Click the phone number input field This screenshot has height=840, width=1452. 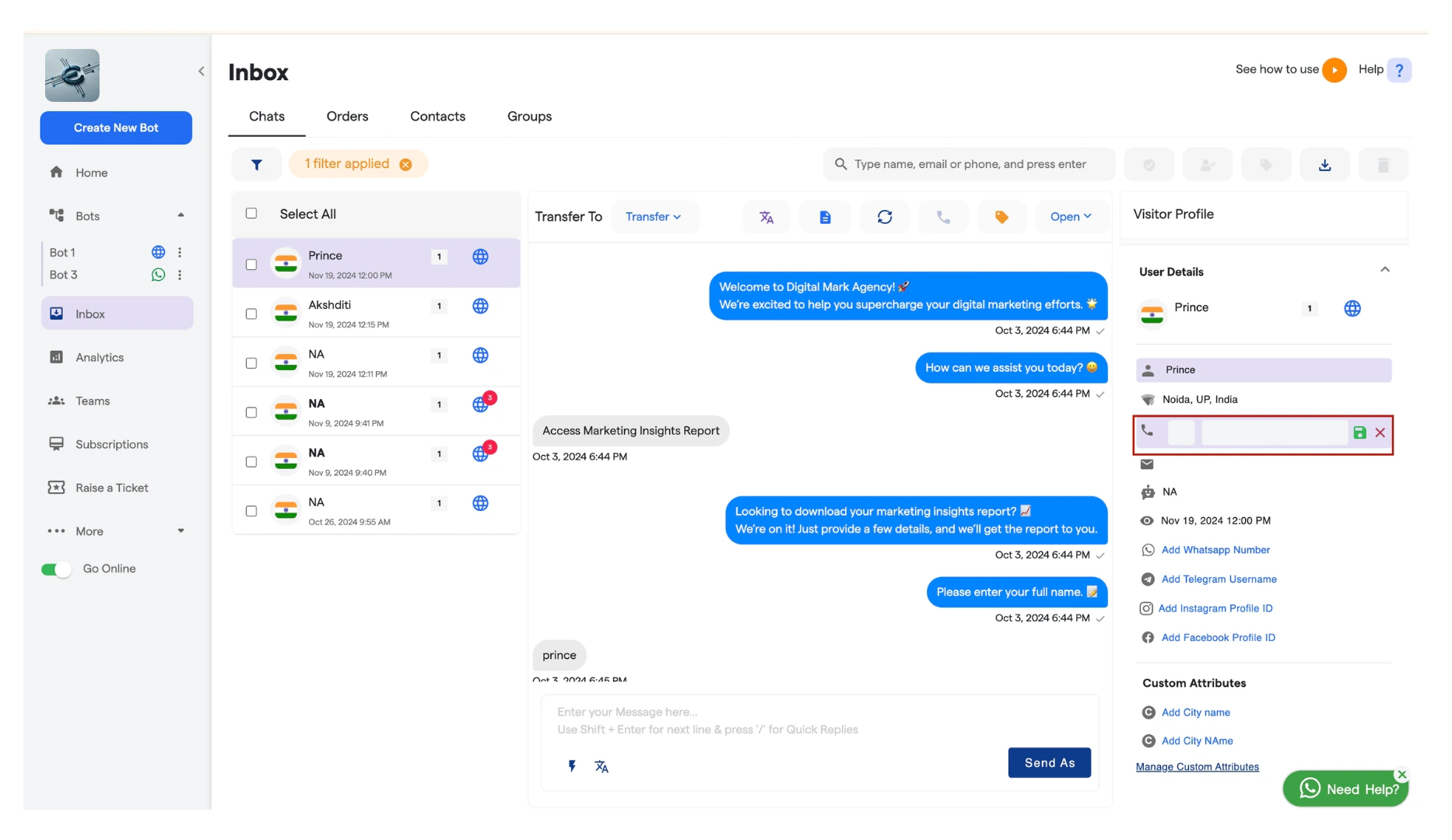click(x=1274, y=432)
